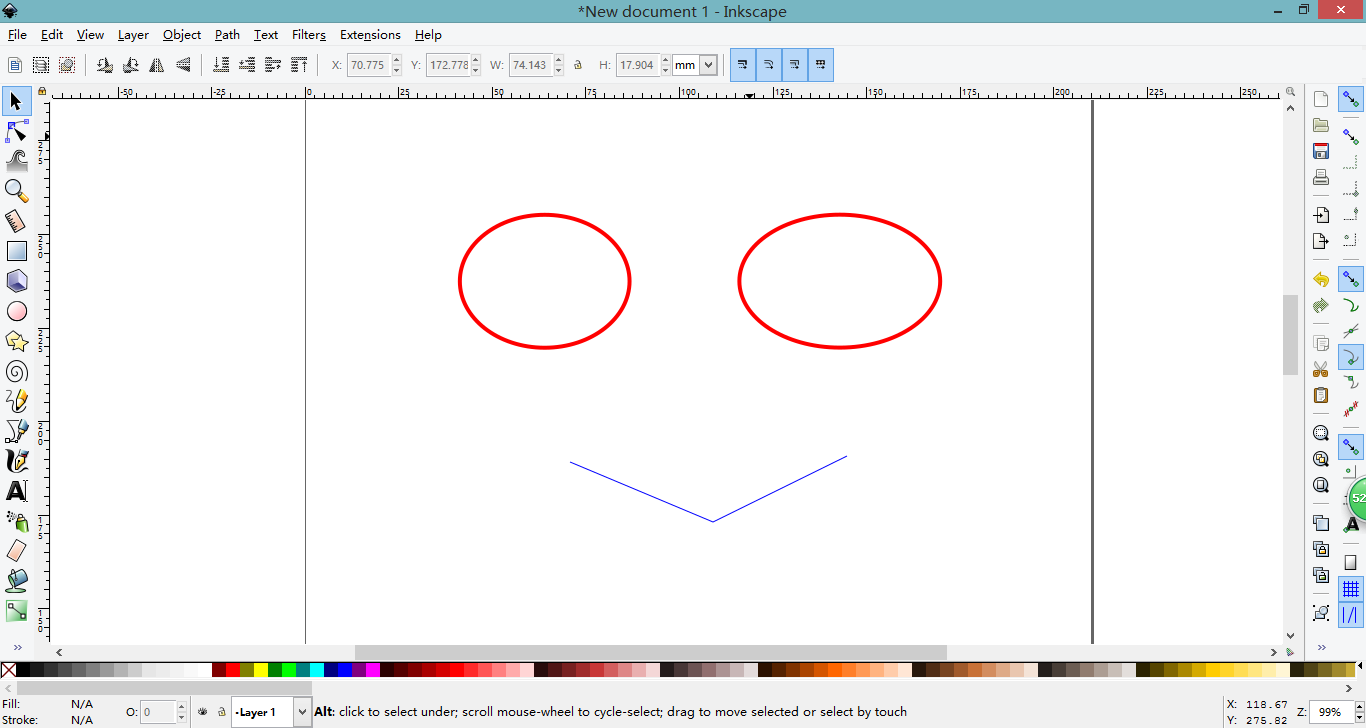Expand the Layer 1 layer dropdown

coord(301,712)
